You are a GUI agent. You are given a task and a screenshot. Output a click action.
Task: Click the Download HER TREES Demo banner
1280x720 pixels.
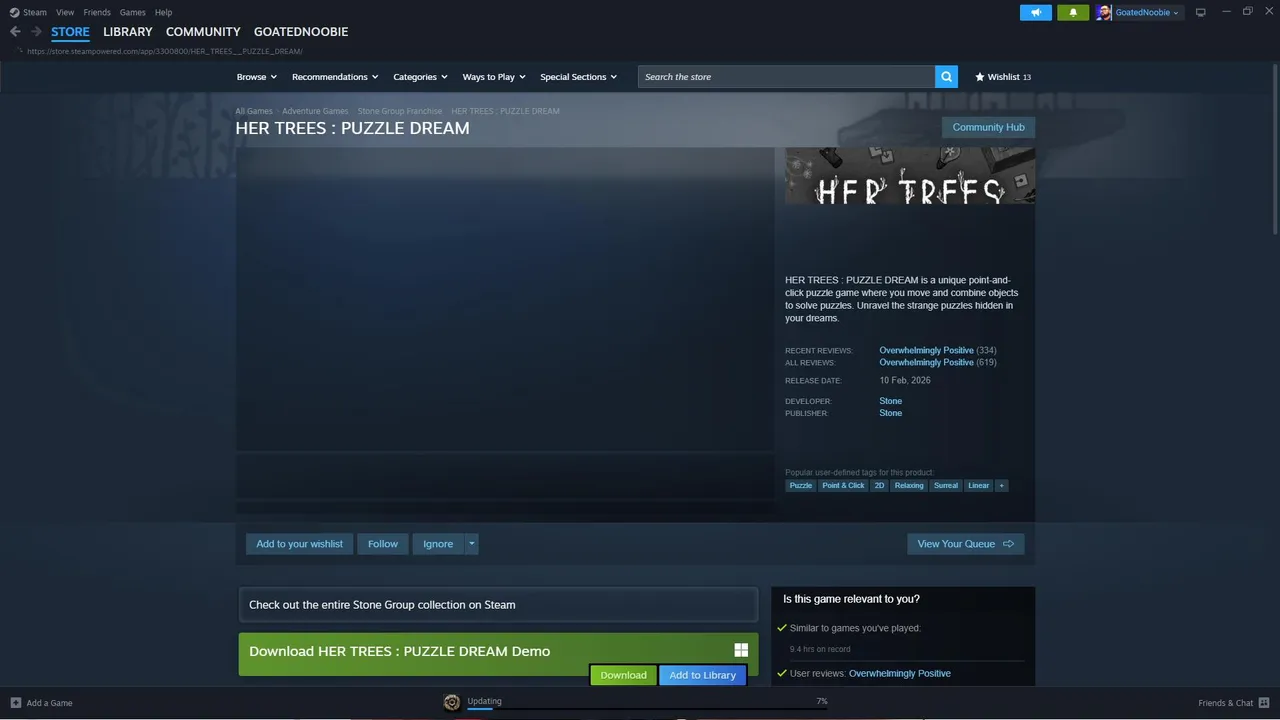click(x=498, y=654)
